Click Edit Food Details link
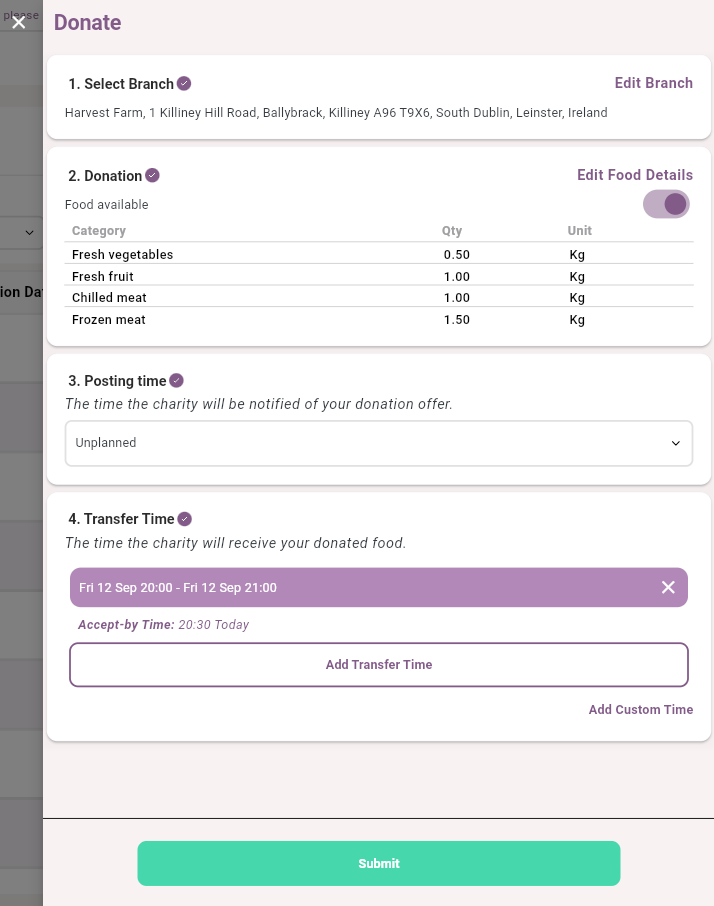The height and width of the screenshot is (906, 714). pyautogui.click(x=634, y=175)
